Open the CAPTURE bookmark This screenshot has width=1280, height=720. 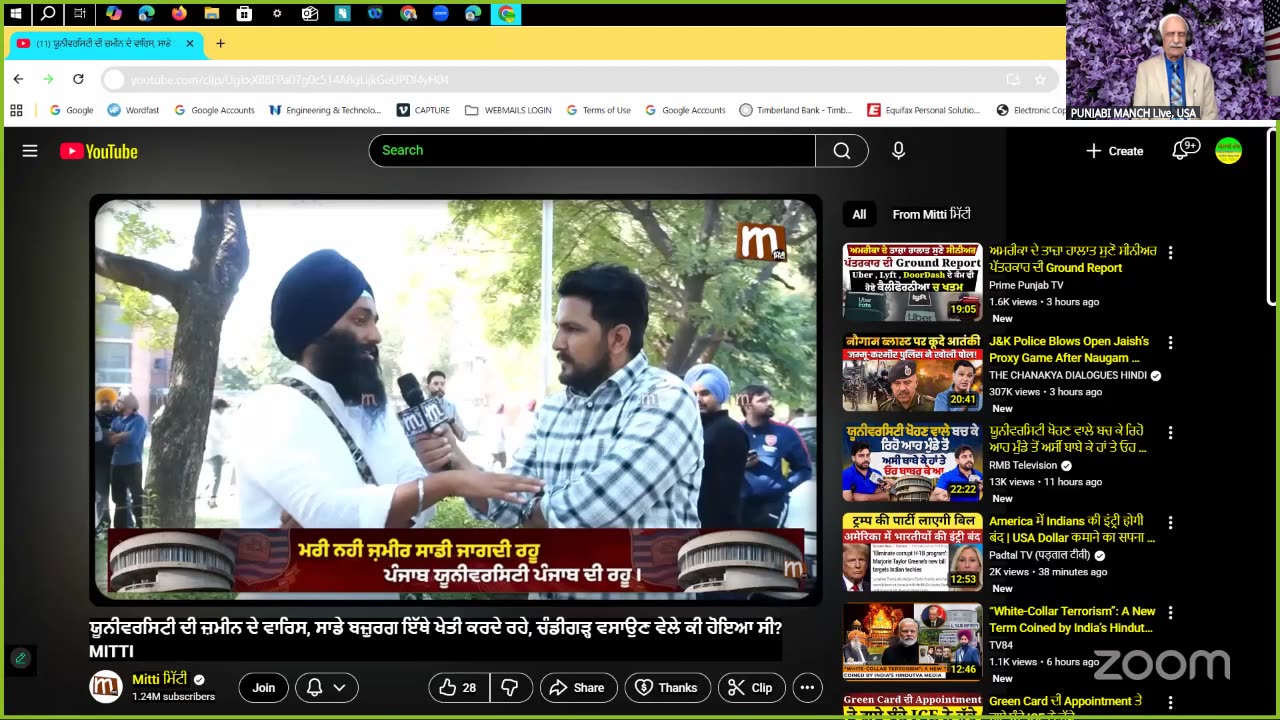pos(423,110)
